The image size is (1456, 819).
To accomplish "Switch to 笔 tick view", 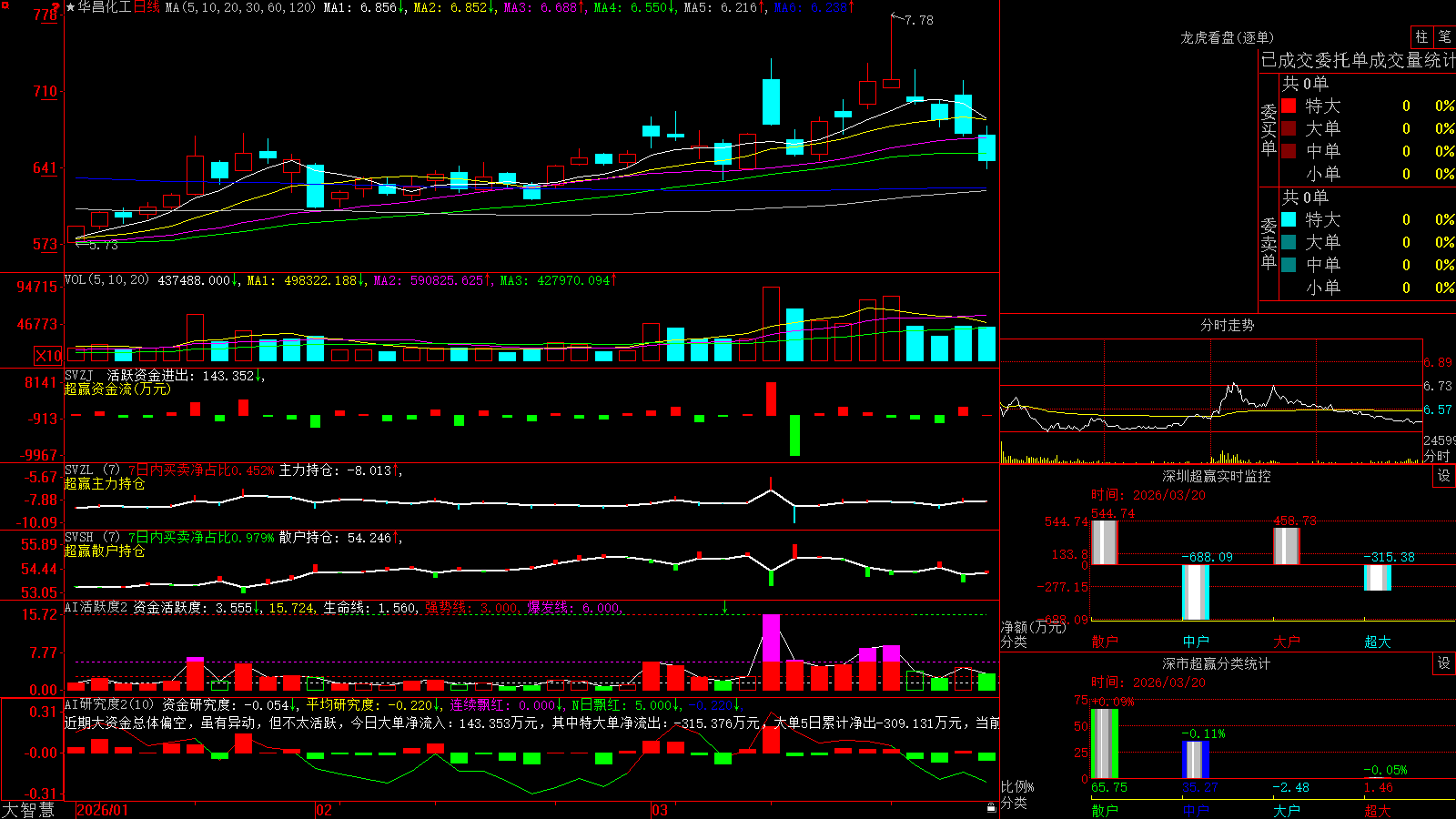I will tap(1444, 37).
